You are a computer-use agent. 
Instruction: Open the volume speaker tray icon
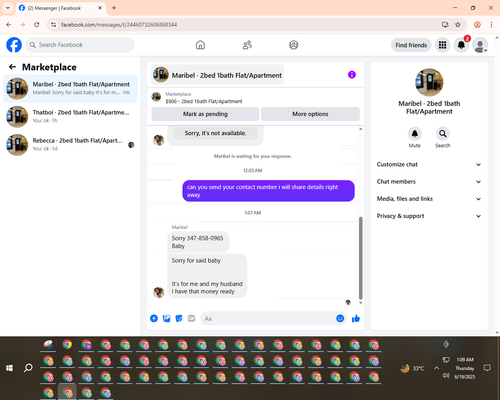tap(446, 376)
